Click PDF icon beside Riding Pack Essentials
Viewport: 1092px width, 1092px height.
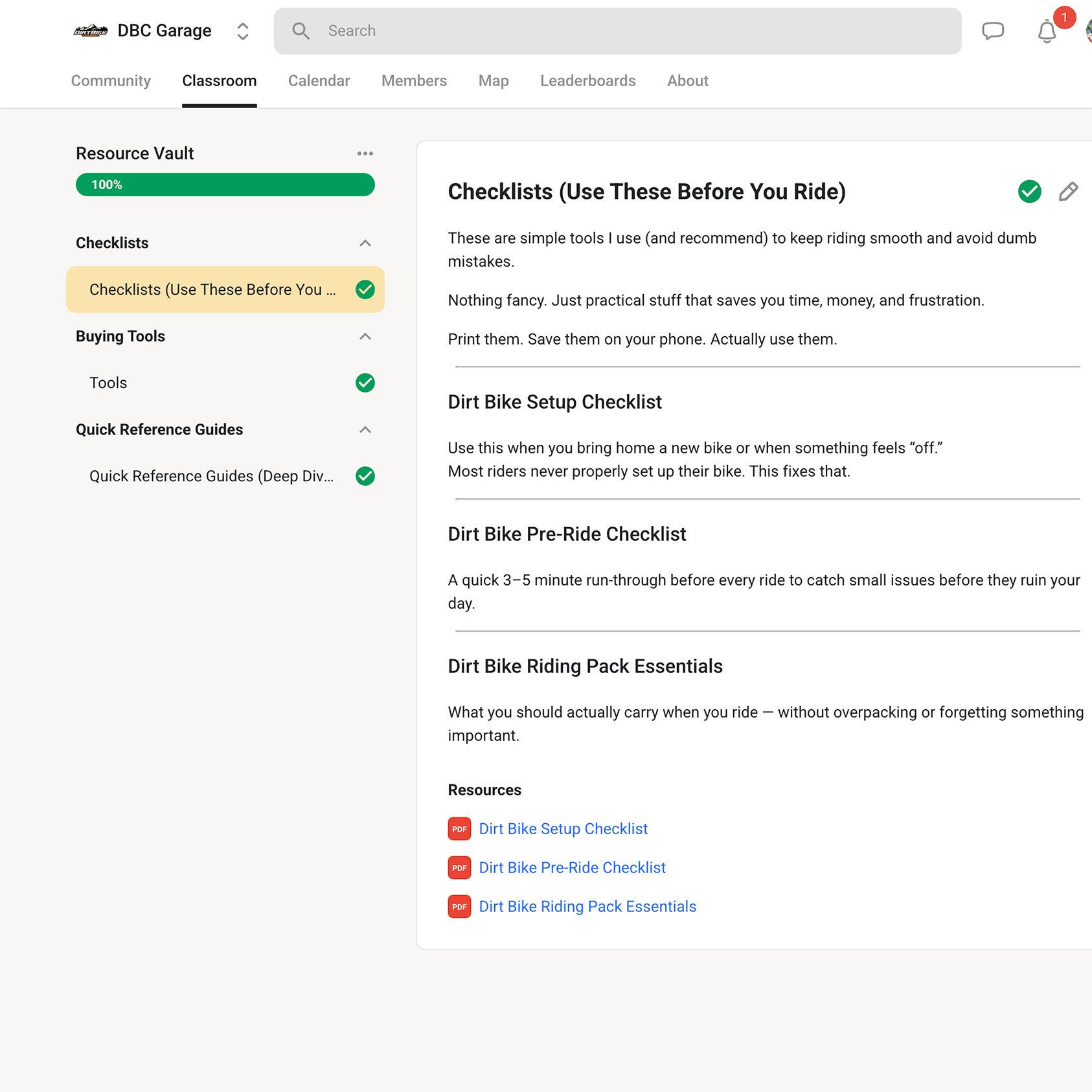tap(459, 907)
